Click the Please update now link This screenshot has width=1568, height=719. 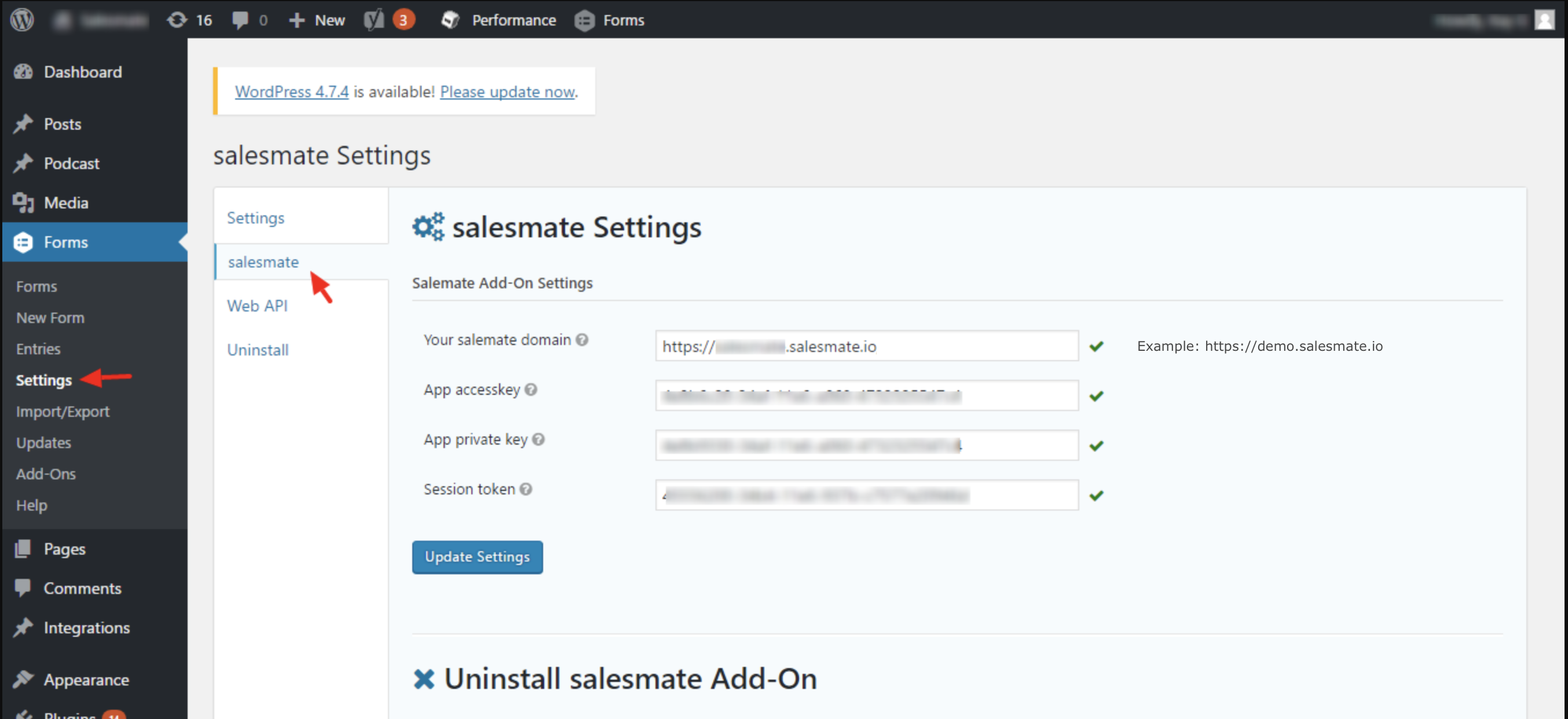point(508,92)
